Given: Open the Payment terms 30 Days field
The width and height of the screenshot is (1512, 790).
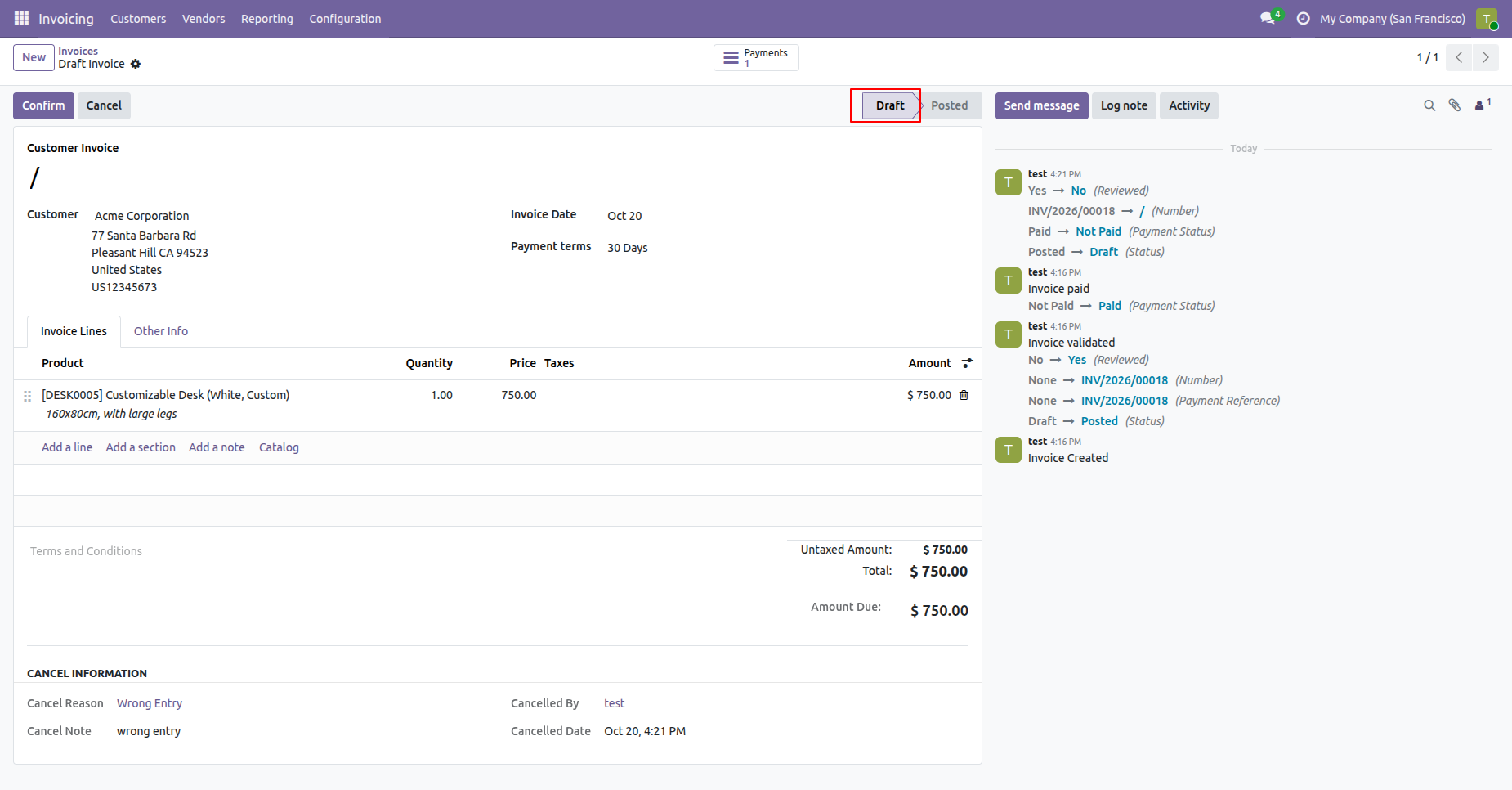Looking at the screenshot, I should click(627, 248).
